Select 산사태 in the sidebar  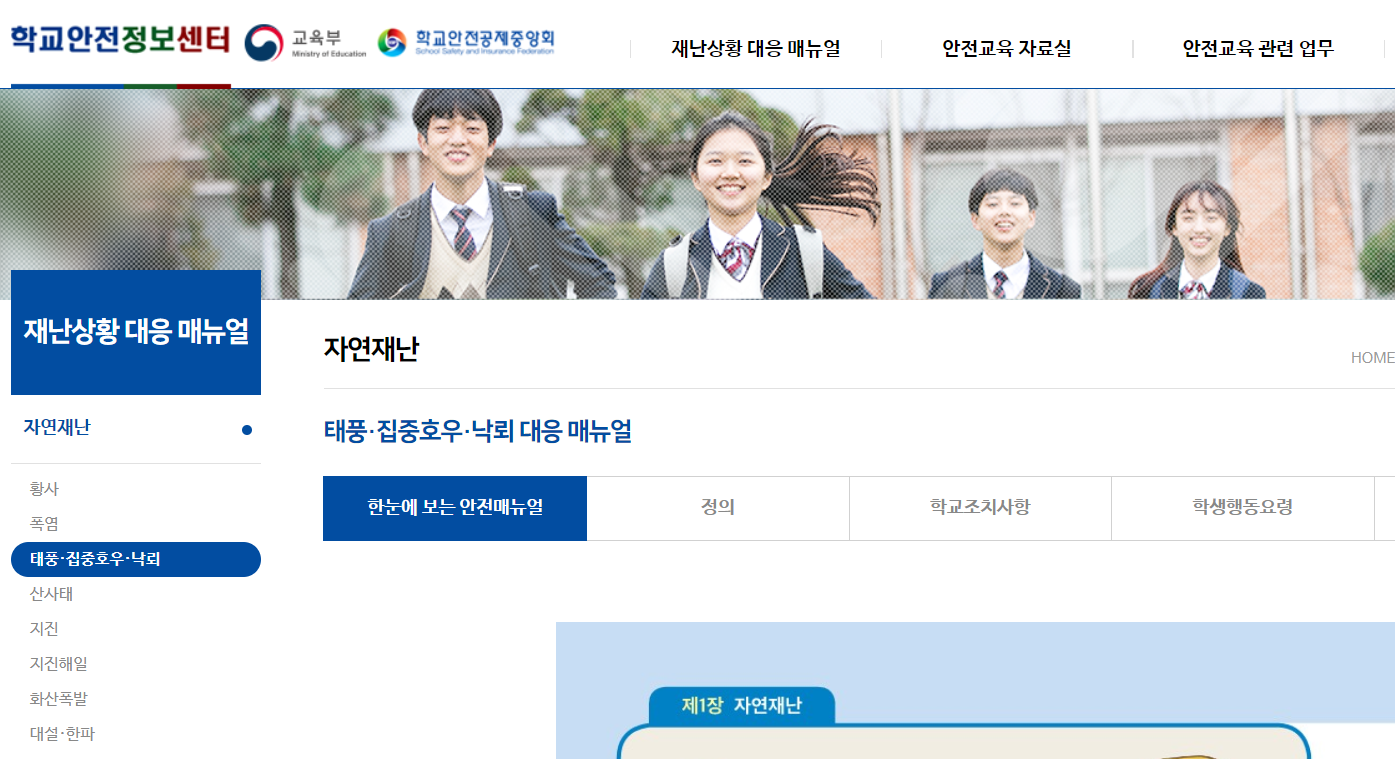(x=51, y=594)
